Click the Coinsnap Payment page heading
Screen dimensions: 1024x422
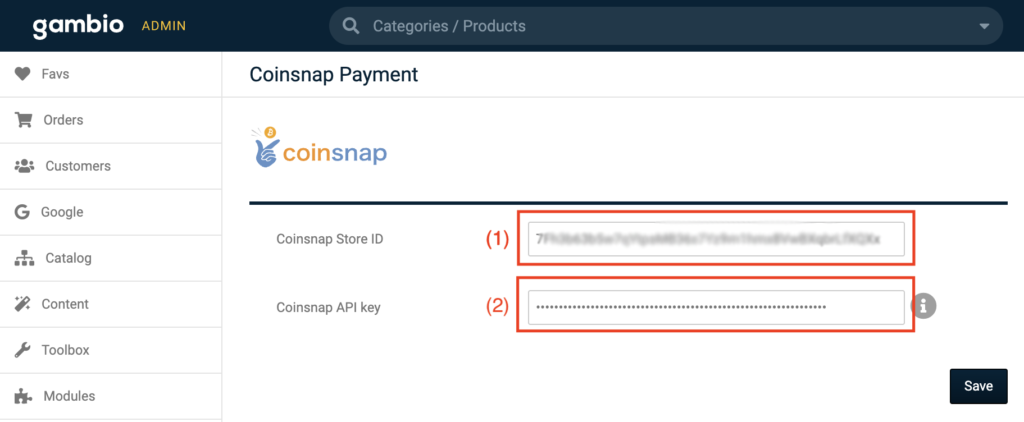tap(333, 74)
